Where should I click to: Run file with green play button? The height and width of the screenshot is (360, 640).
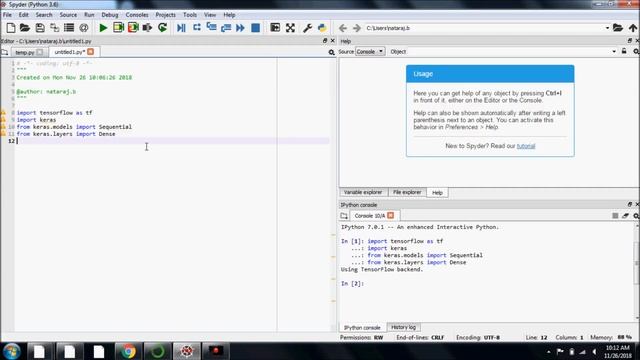[103, 28]
